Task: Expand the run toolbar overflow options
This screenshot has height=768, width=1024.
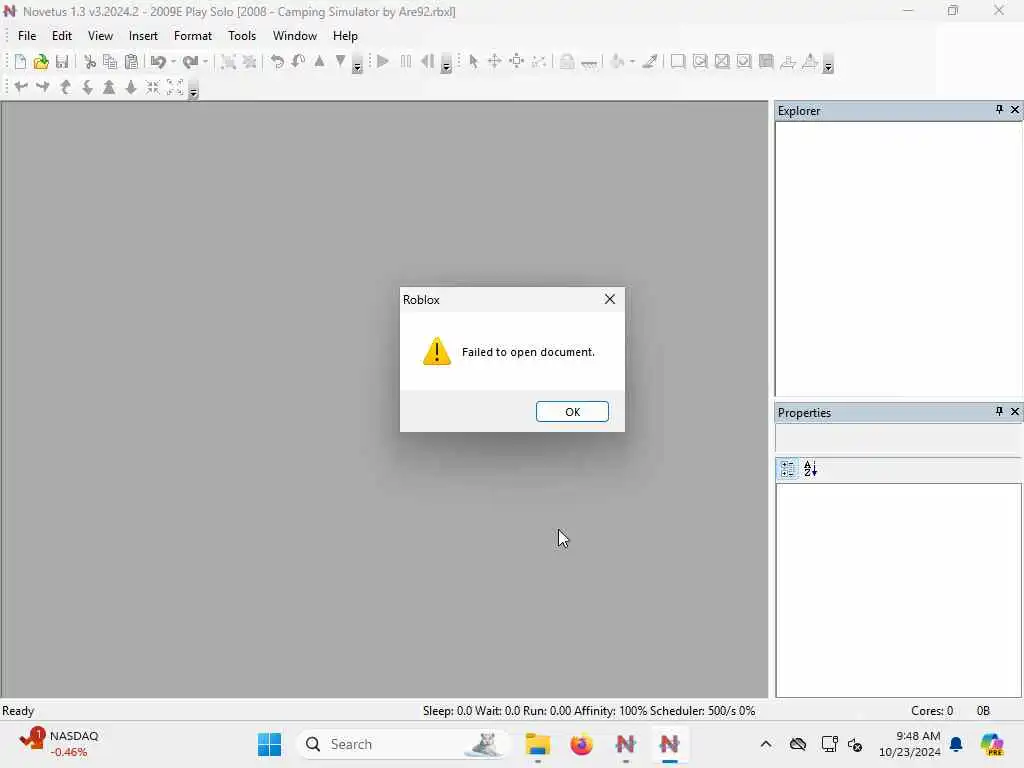Action: [x=446, y=65]
